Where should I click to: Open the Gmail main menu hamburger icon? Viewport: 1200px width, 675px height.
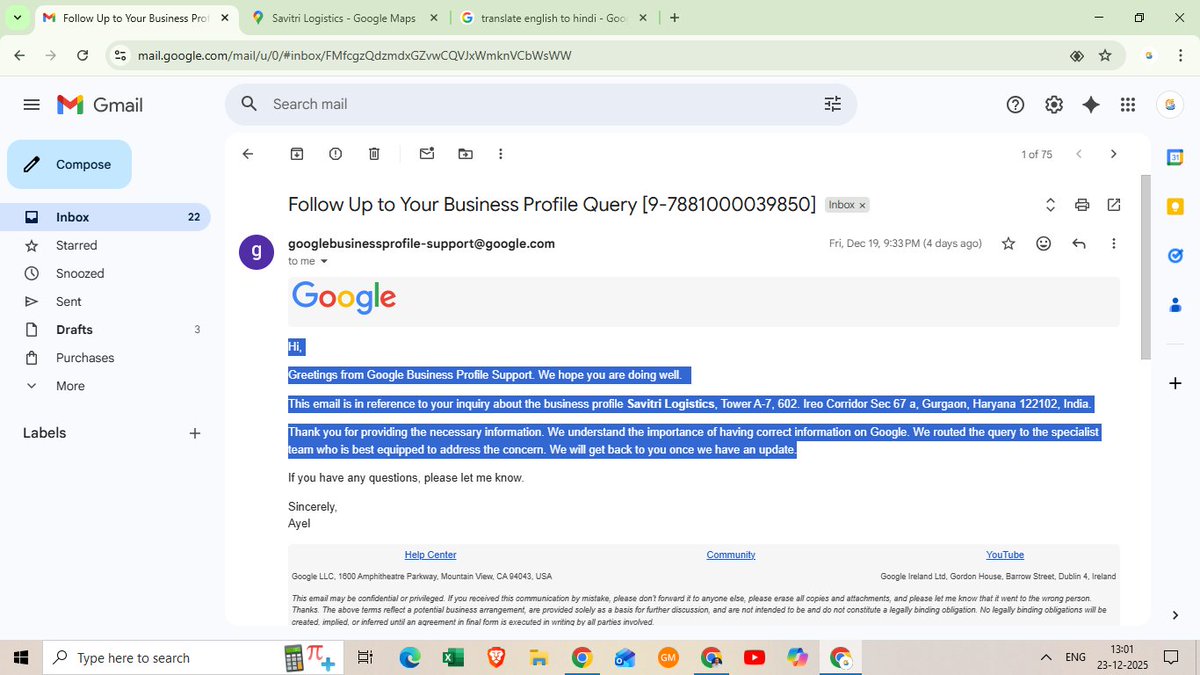[x=31, y=105]
